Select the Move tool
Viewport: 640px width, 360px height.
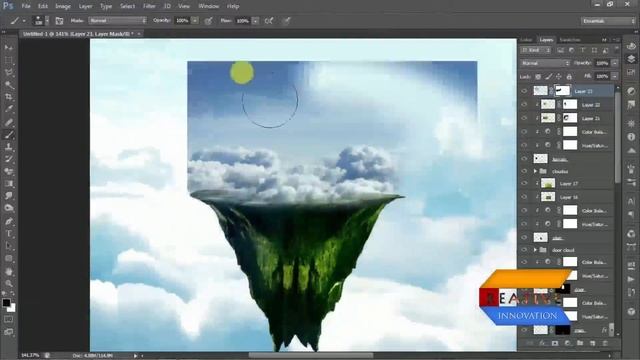click(9, 48)
